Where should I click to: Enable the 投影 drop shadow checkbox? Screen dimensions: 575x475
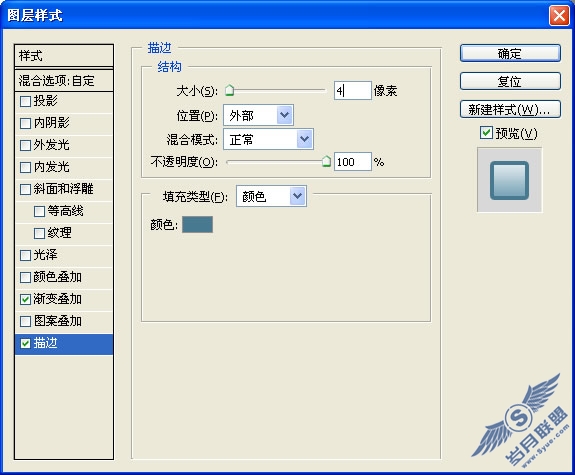tap(25, 101)
